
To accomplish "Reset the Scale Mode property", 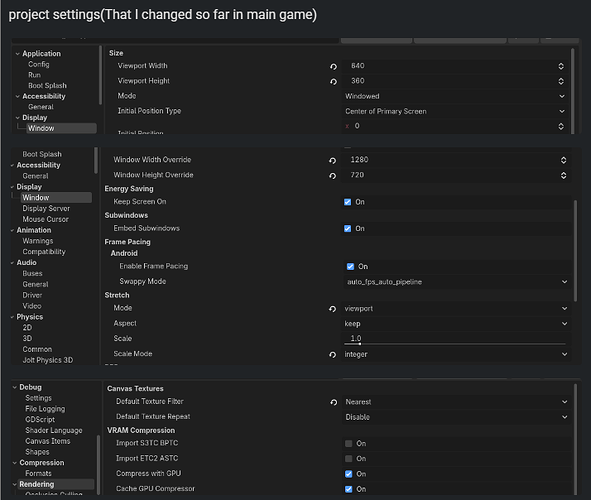I will tap(332, 355).
